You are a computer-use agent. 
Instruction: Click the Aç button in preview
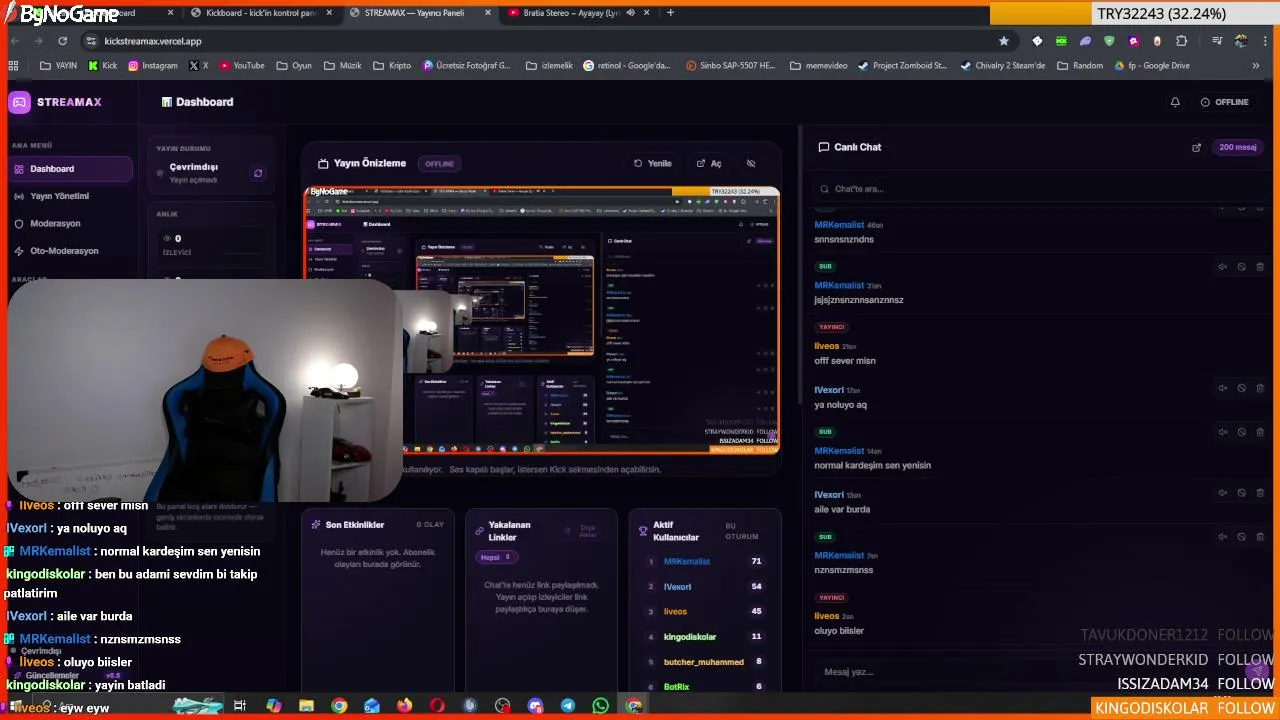tap(709, 163)
